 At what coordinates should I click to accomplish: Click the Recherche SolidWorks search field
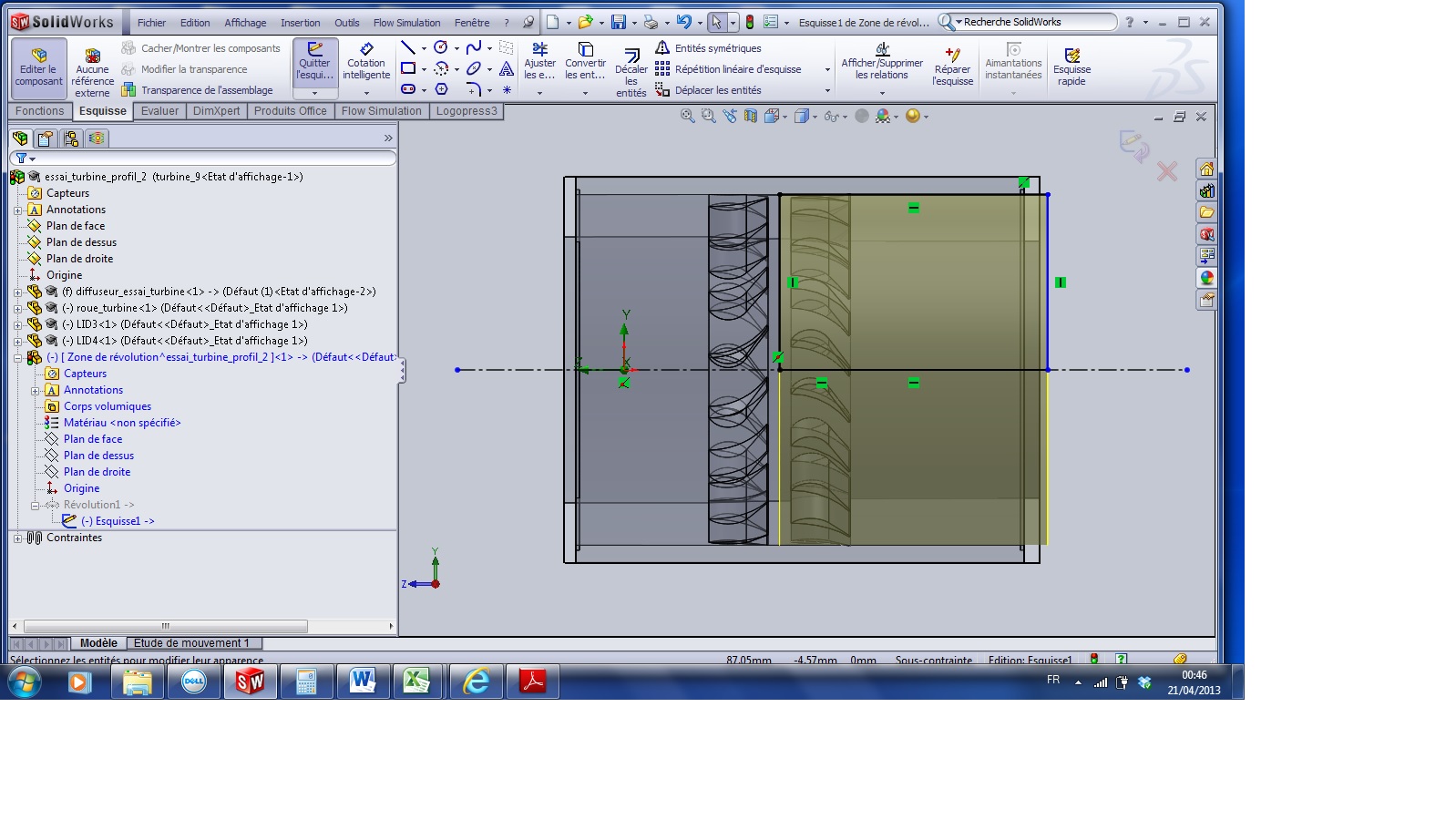click(1034, 22)
